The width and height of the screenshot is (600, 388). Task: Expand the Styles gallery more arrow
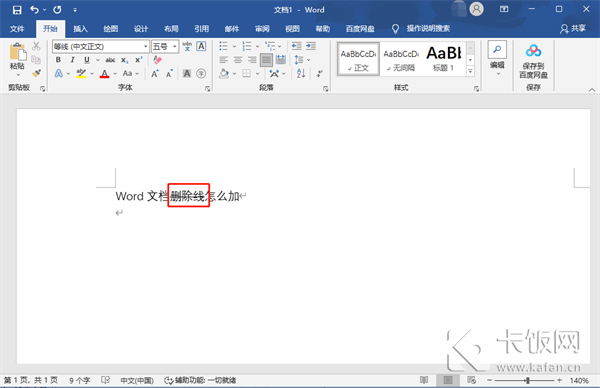click(x=470, y=71)
